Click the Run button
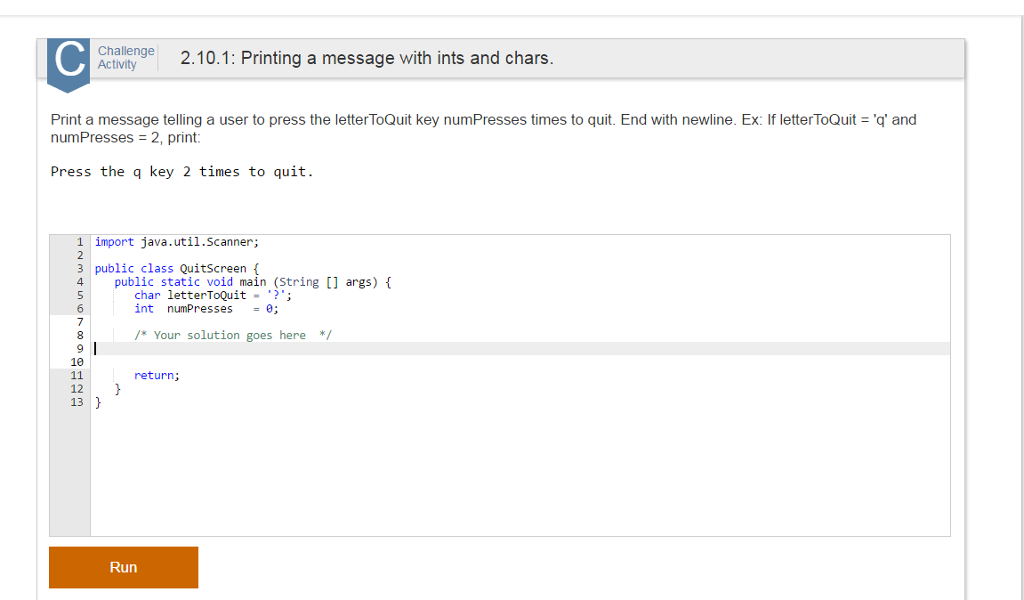Image resolution: width=1024 pixels, height=600 pixels. click(x=123, y=567)
